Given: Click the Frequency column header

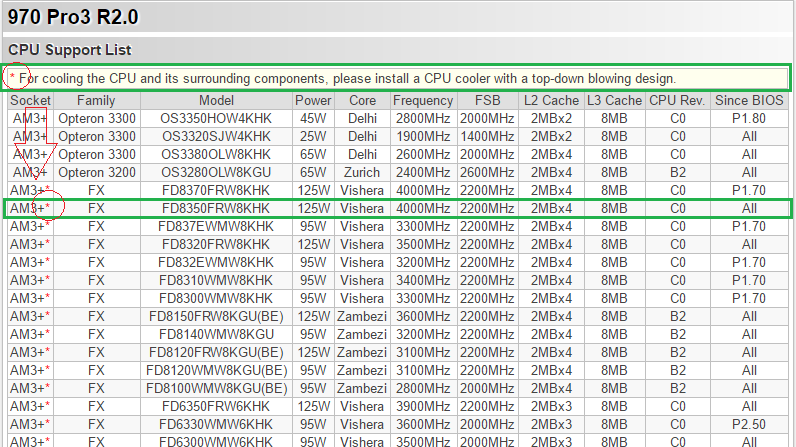Looking at the screenshot, I should point(423,100).
